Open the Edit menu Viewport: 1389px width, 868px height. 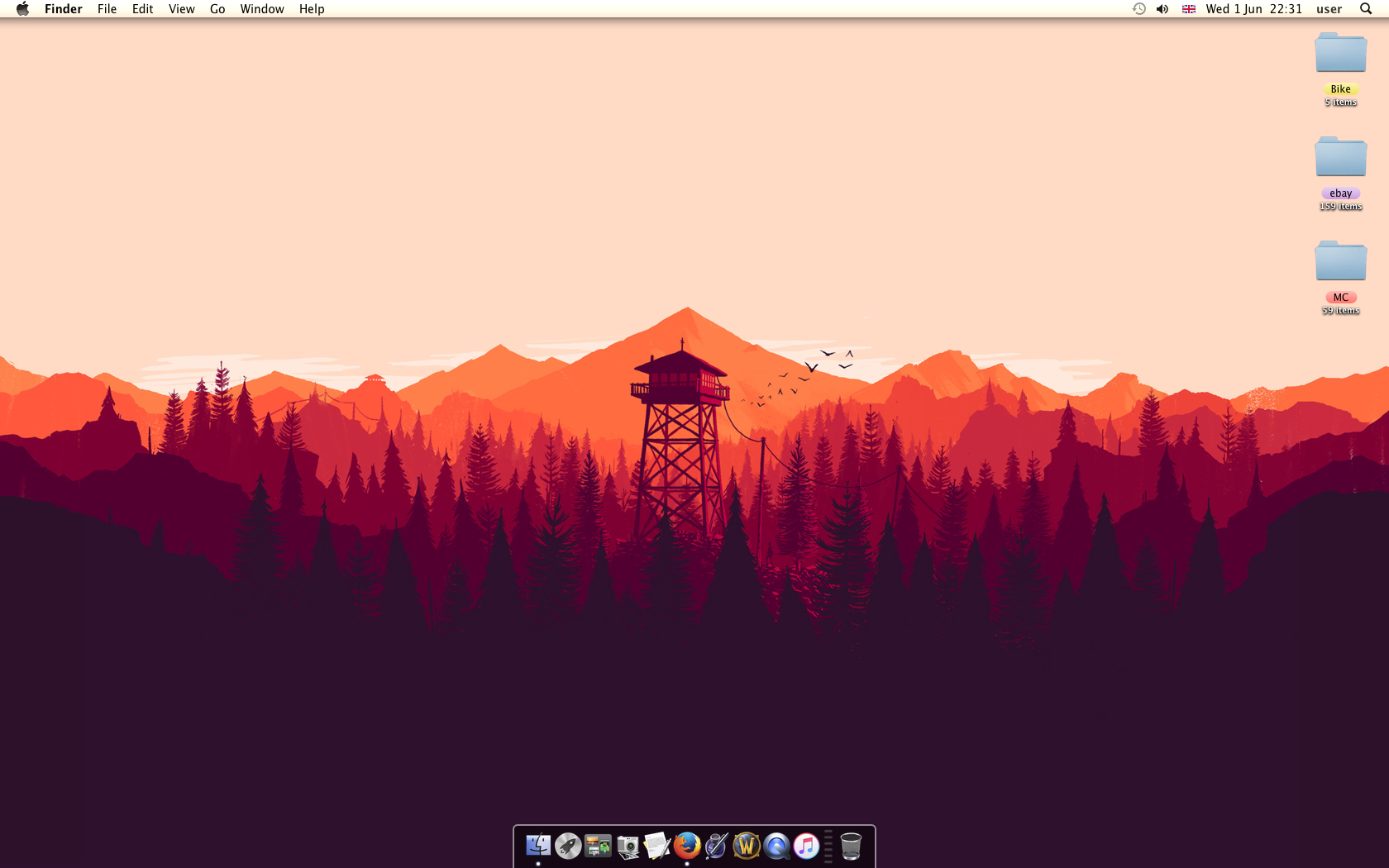[142, 9]
